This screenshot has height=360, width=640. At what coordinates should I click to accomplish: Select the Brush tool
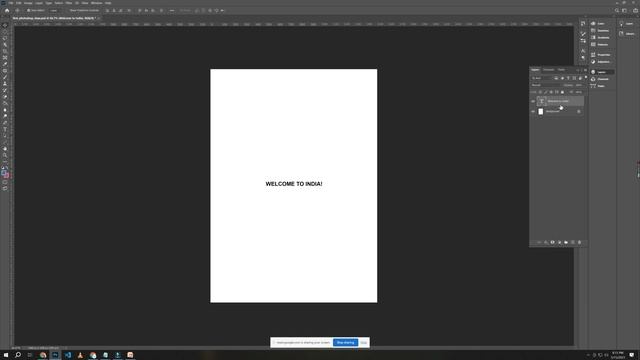(5, 77)
